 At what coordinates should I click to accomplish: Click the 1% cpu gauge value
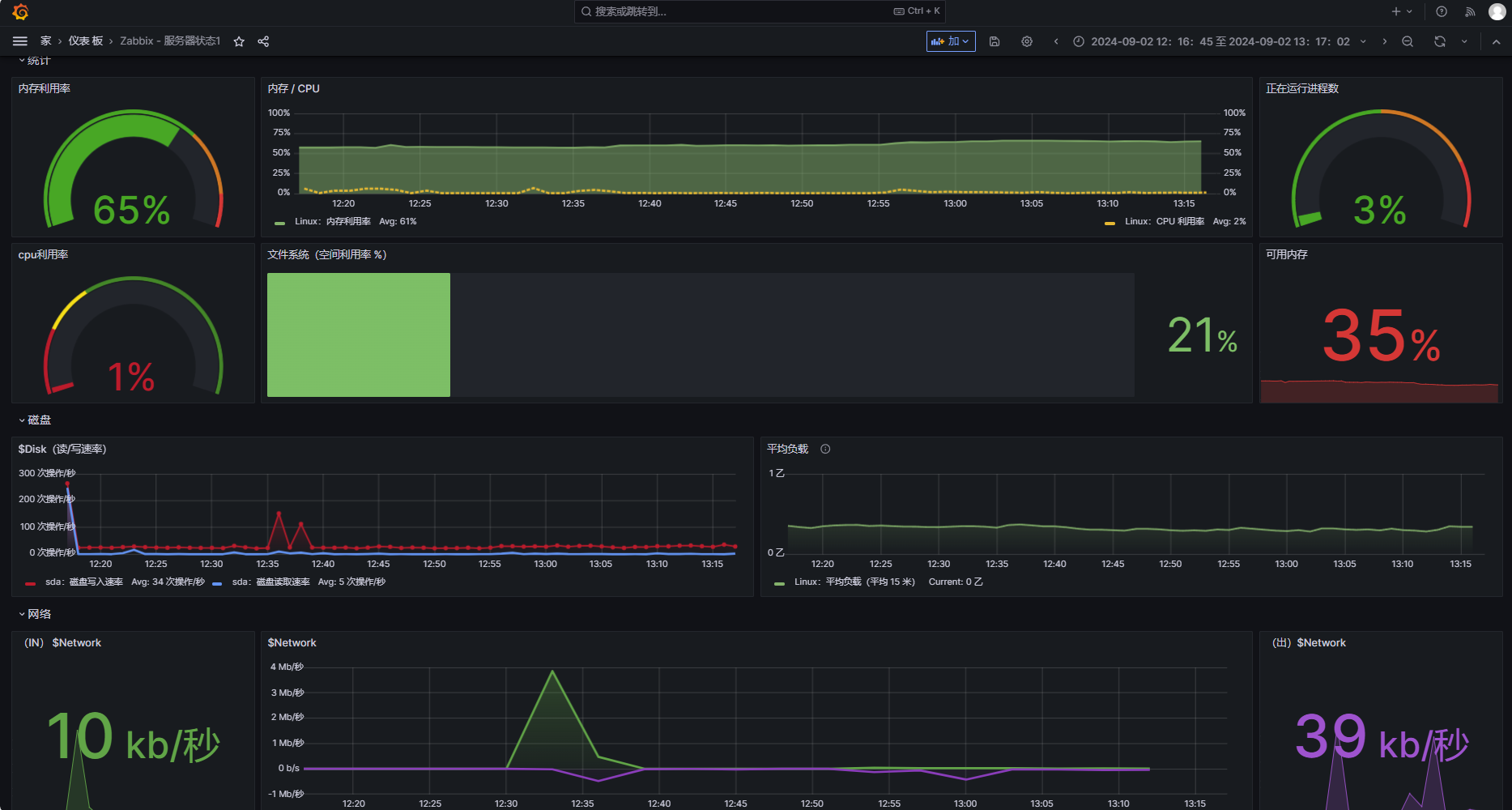point(131,377)
